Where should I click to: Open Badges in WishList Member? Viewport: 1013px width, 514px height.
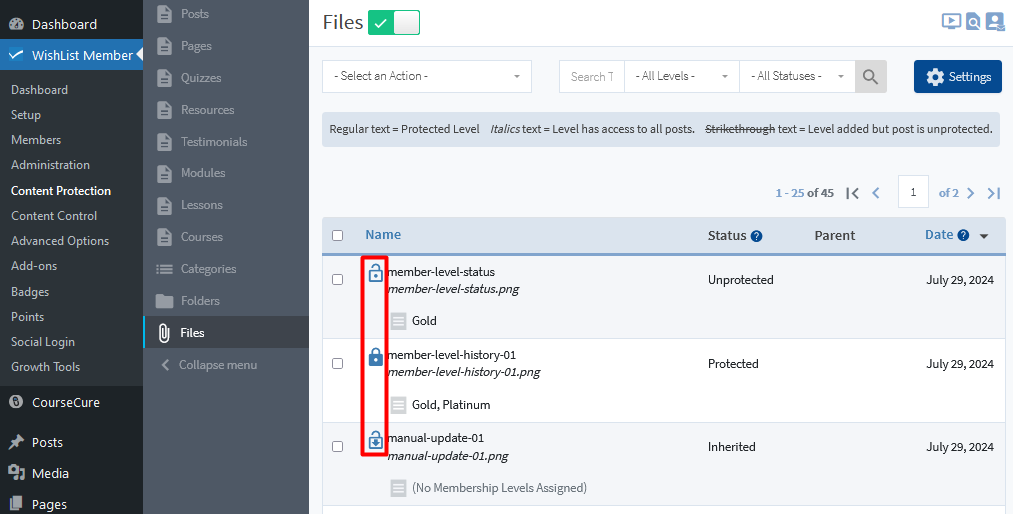(x=30, y=292)
